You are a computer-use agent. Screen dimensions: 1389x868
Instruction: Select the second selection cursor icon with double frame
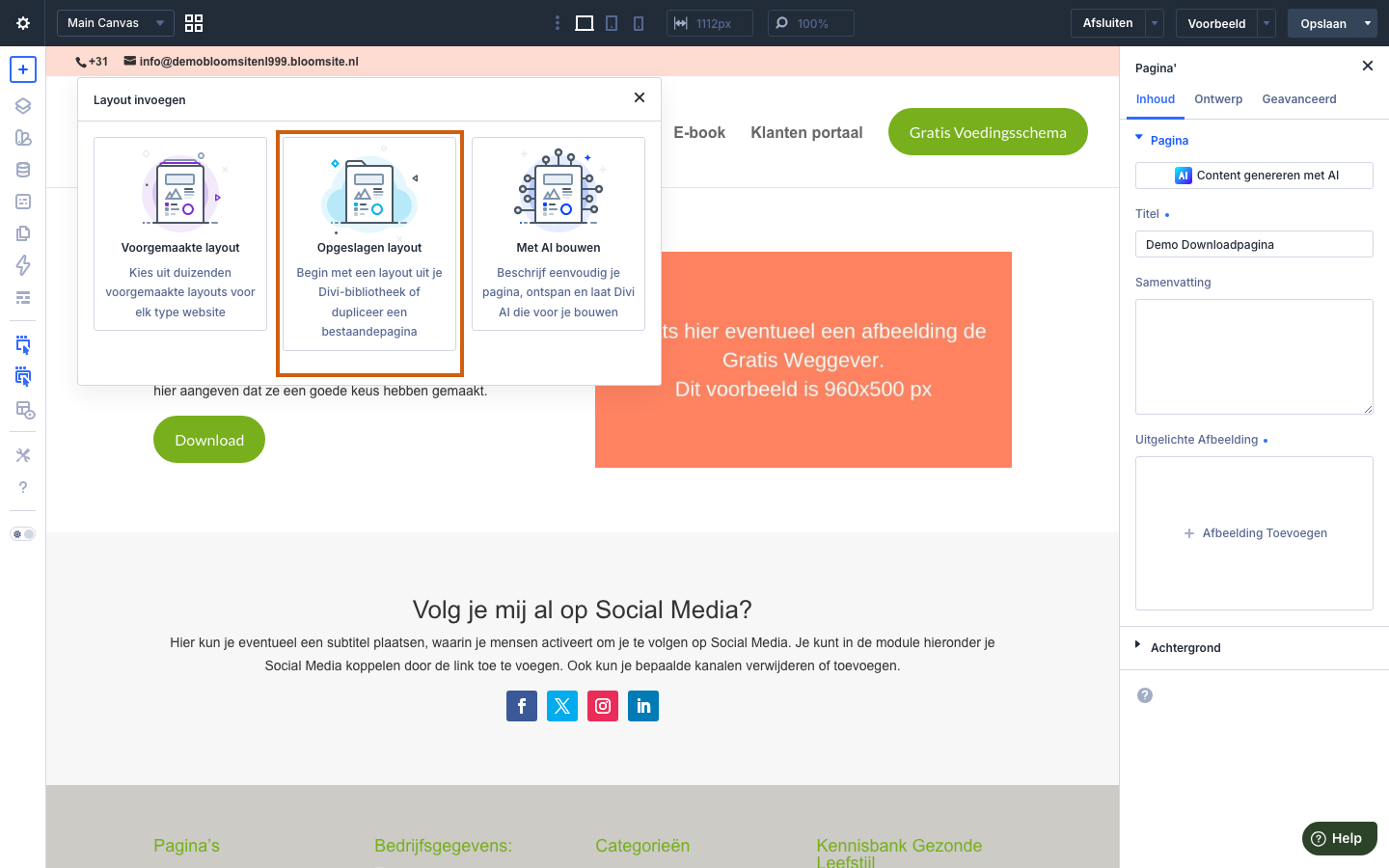23,377
